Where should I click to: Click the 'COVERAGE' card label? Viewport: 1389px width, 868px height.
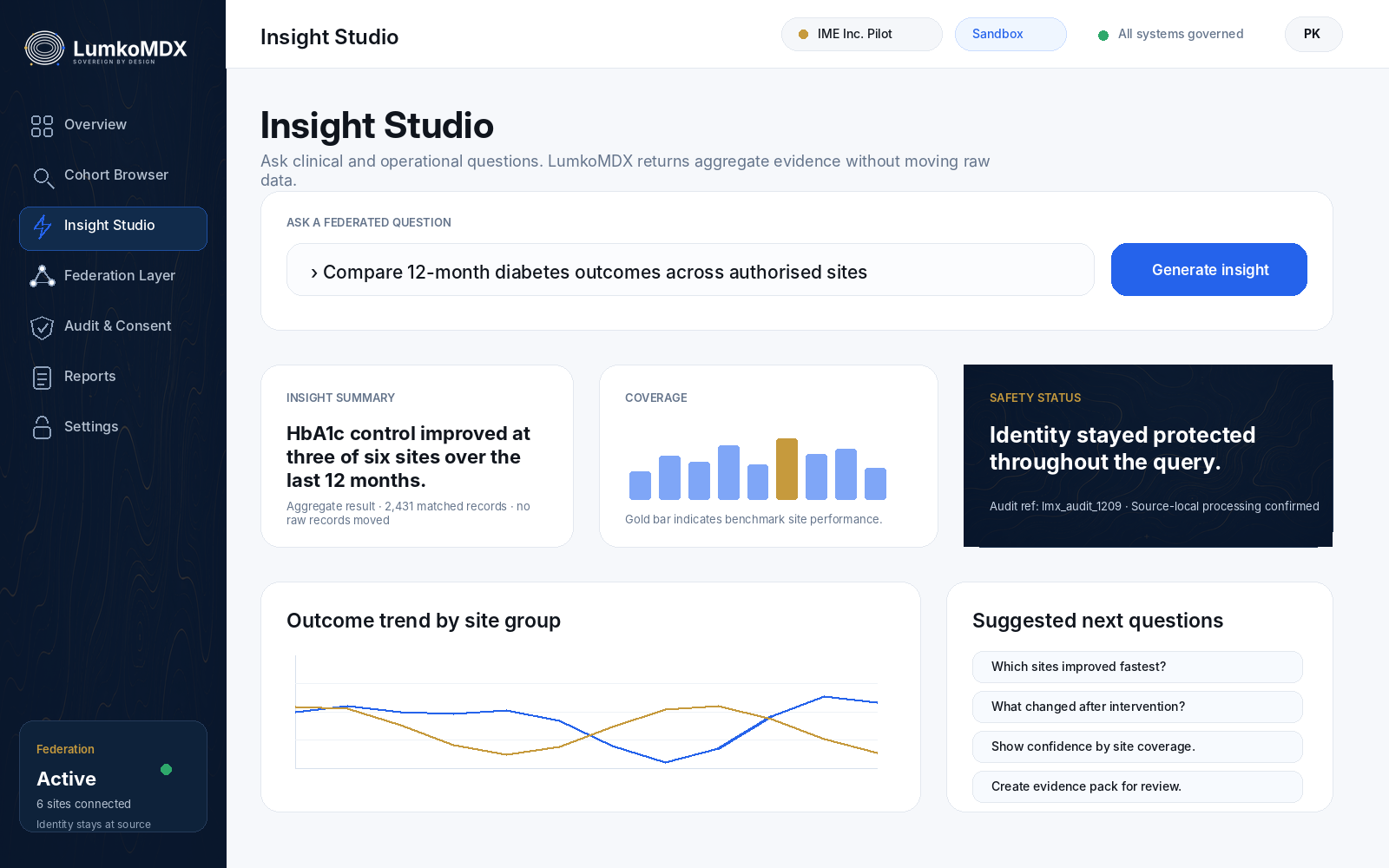tap(656, 398)
